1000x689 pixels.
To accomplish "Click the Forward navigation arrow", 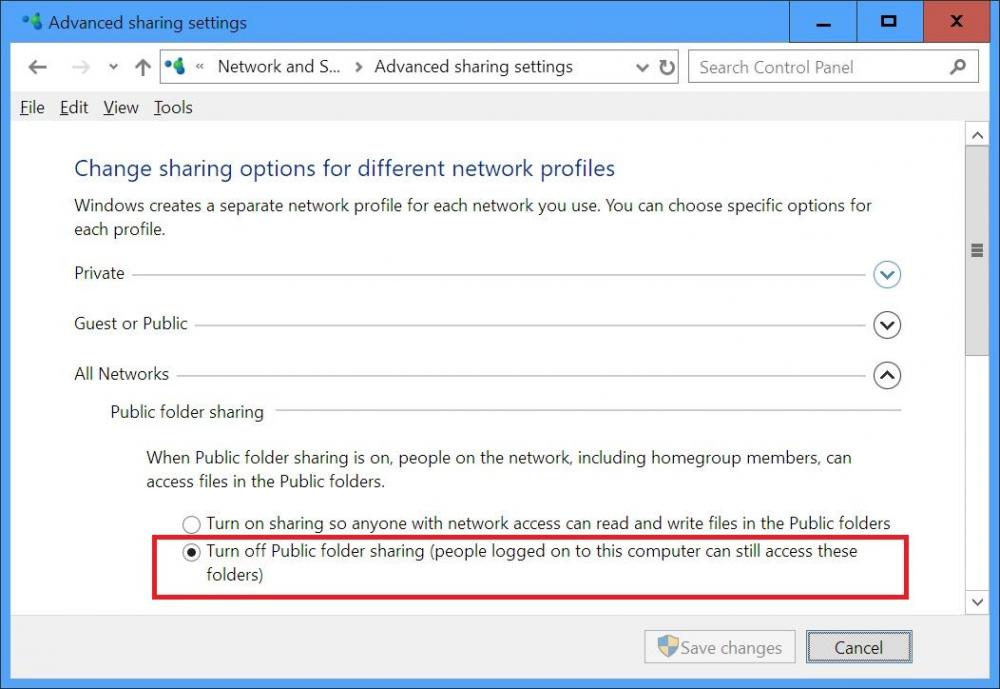I will (x=81, y=67).
